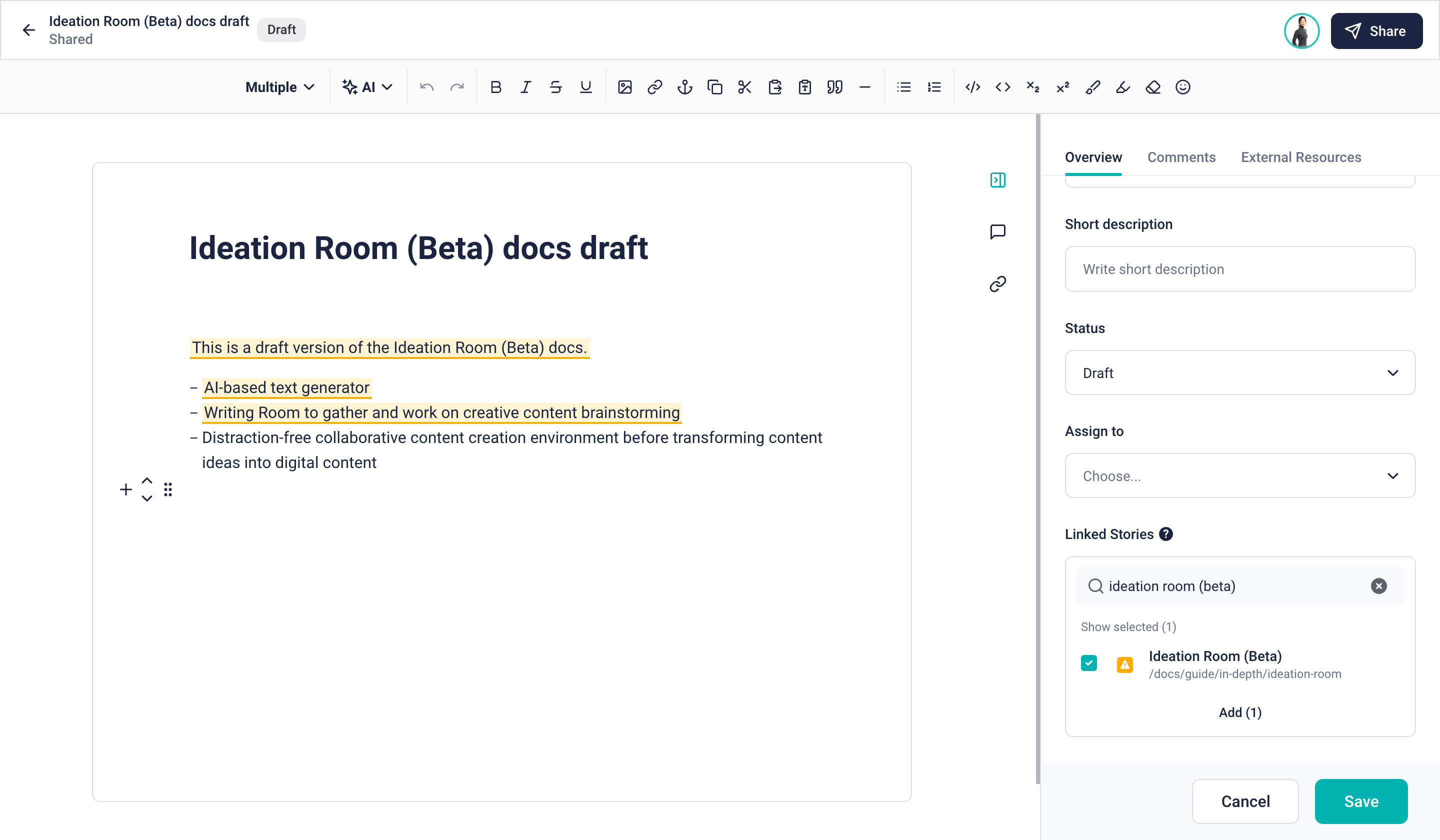Clear formatting with the eraser icon

tap(1153, 87)
